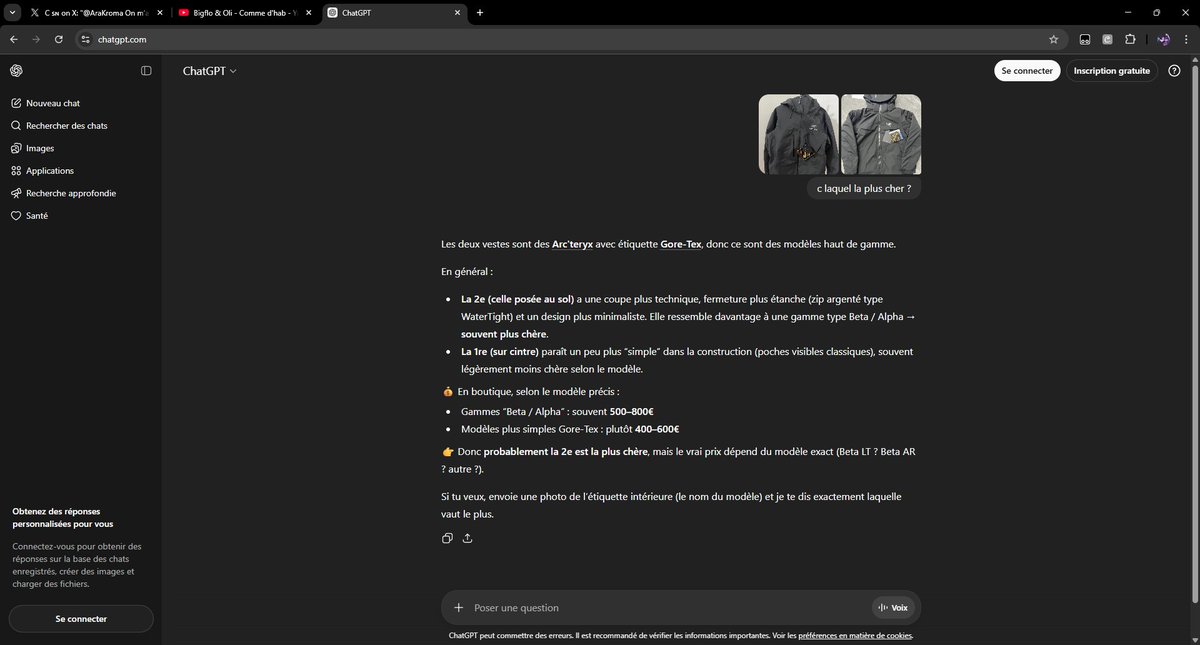This screenshot has height=645, width=1200.
Task: Open a new browser tab
Action: click(480, 12)
